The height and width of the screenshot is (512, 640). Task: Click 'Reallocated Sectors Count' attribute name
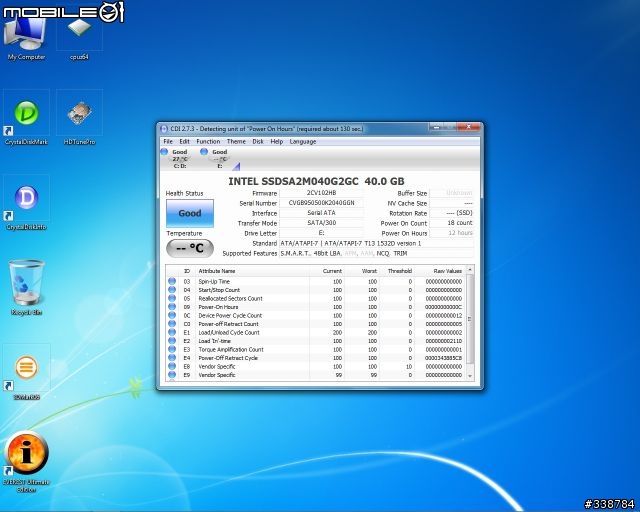point(231,298)
